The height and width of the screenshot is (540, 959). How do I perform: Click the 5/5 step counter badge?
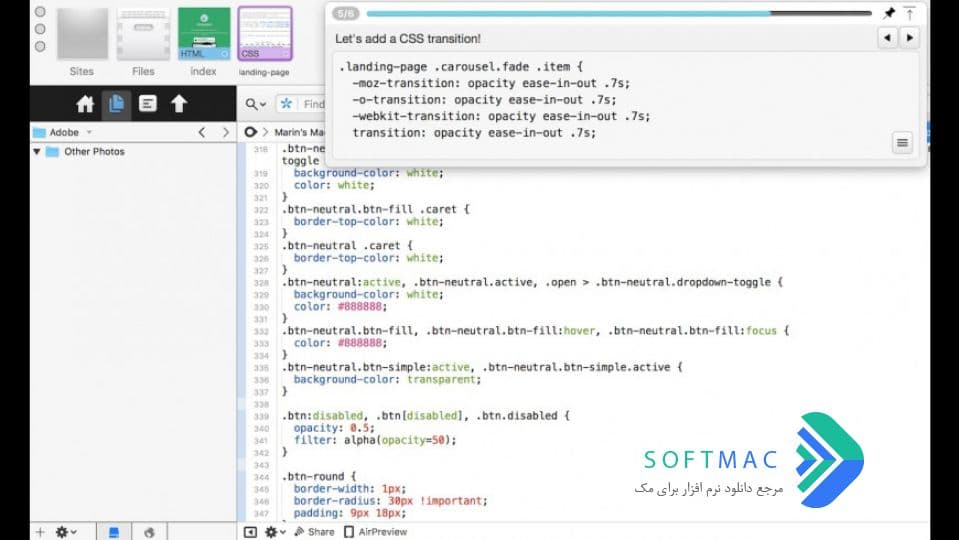tap(346, 13)
